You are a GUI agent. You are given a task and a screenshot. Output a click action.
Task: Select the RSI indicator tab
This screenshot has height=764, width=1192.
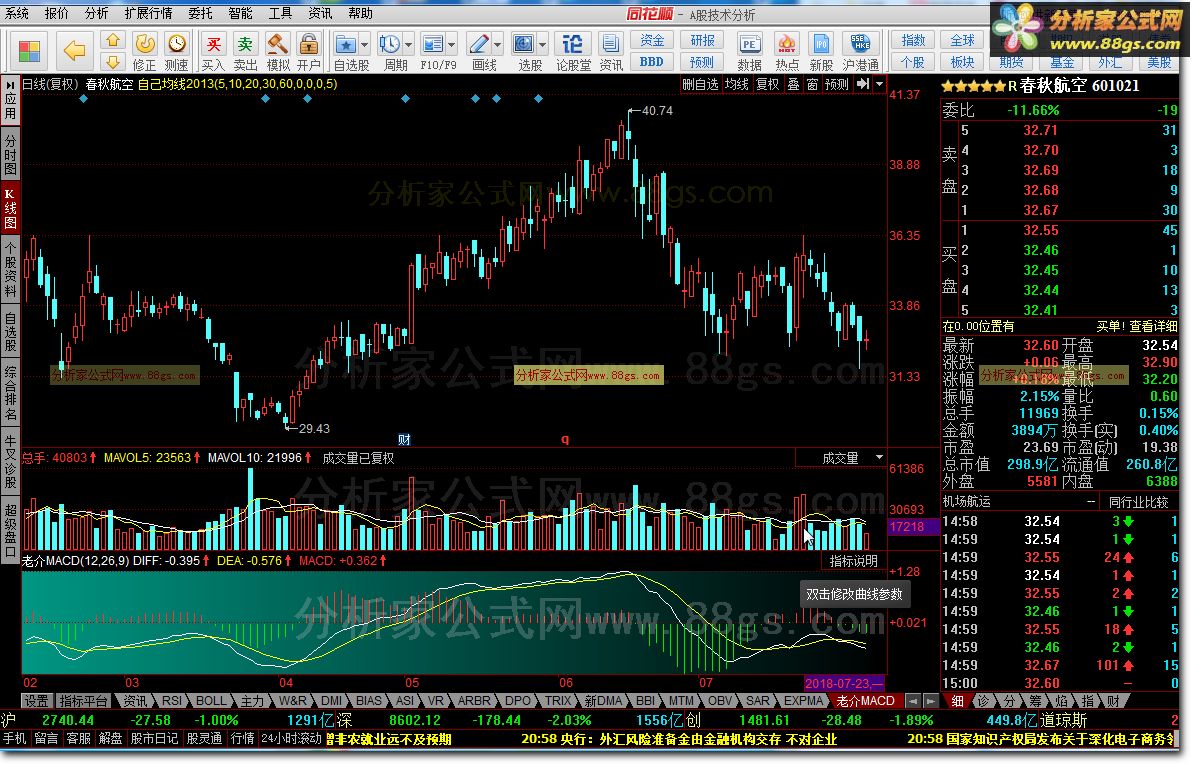pyautogui.click(x=172, y=701)
